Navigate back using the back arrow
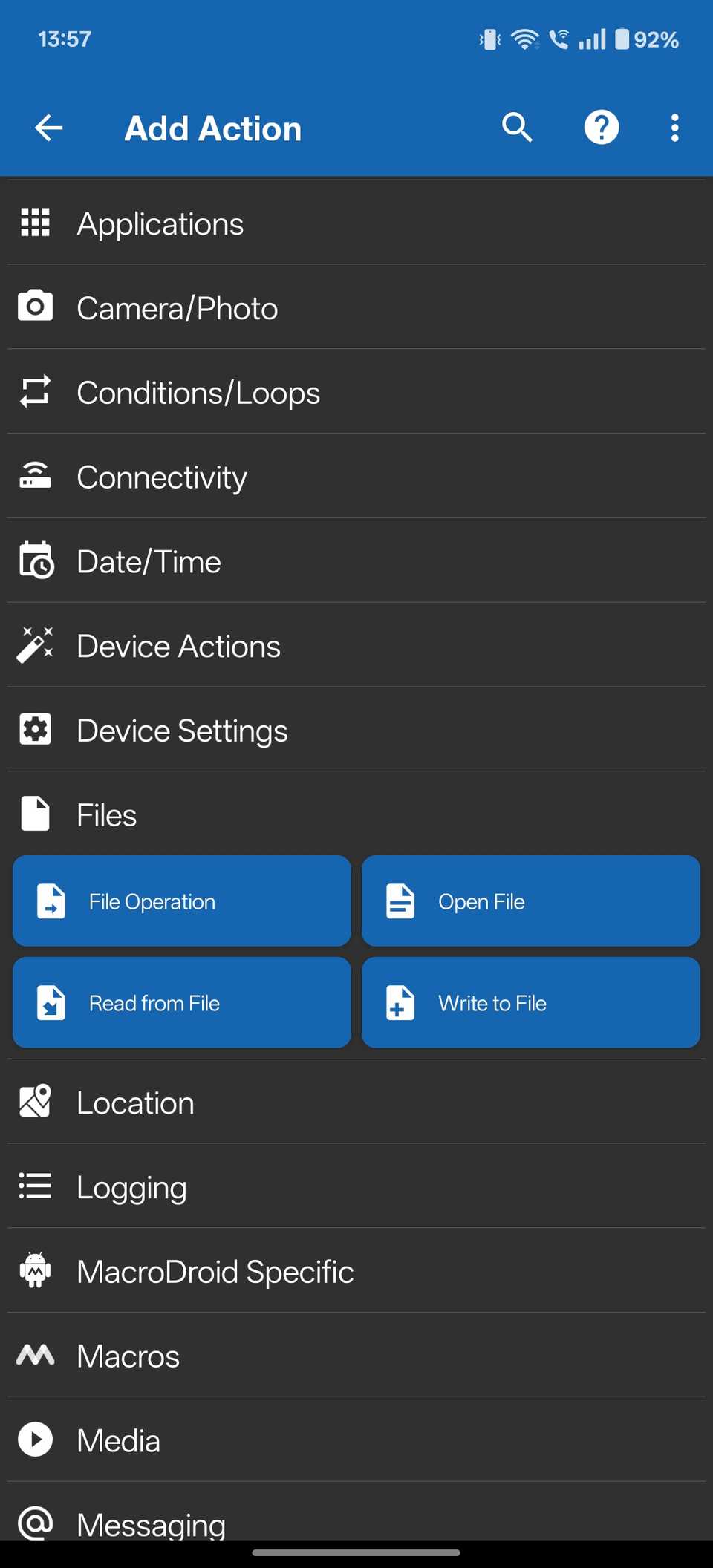The width and height of the screenshot is (713, 1568). point(48,127)
